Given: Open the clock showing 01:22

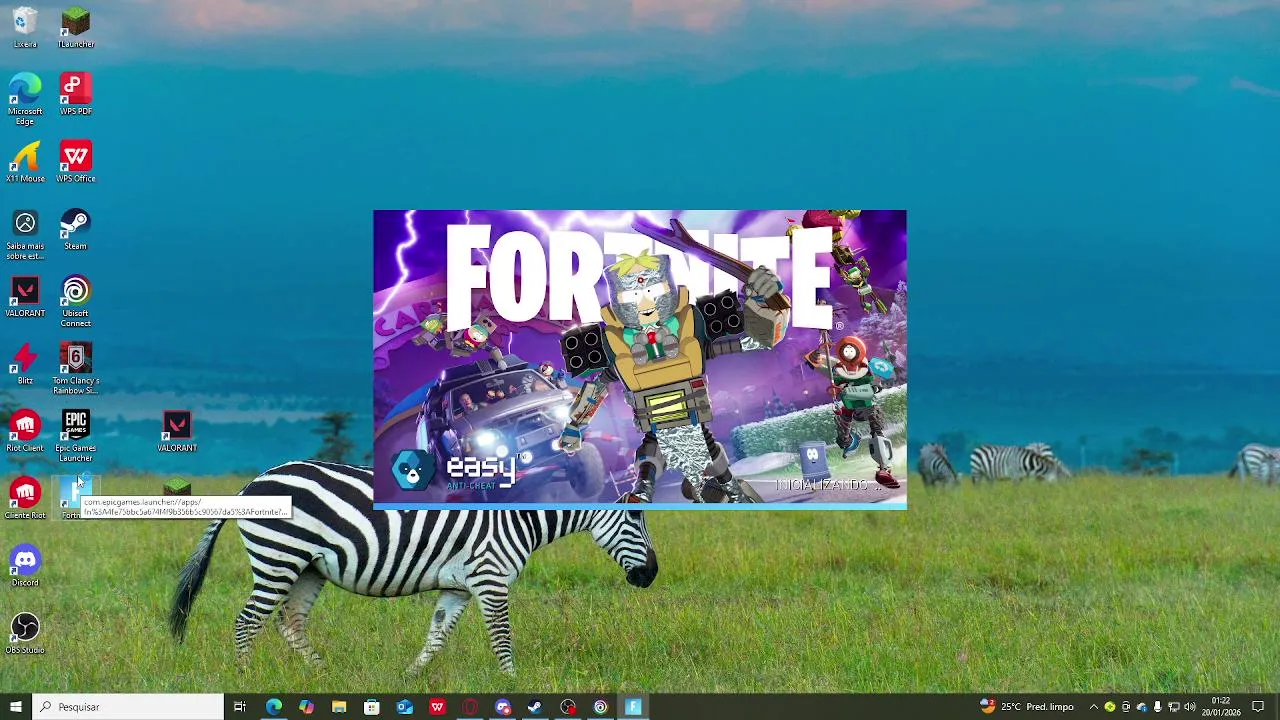Looking at the screenshot, I should click(x=1221, y=707).
